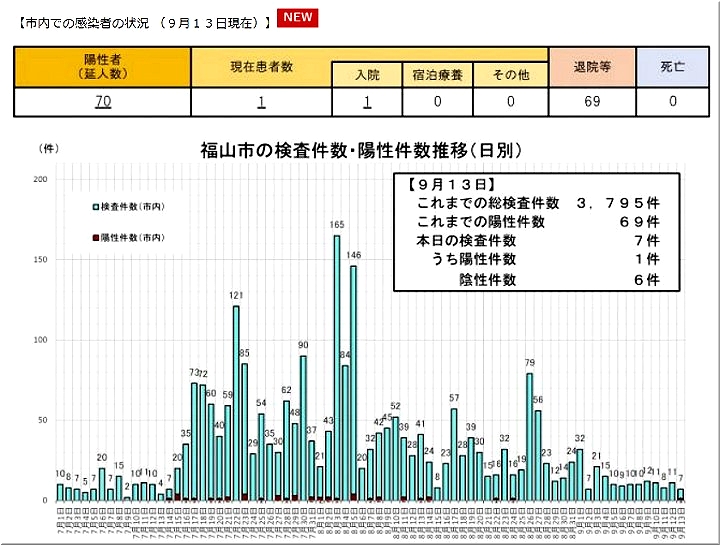Click the underlined 1 under 現在患者数

coord(261,102)
